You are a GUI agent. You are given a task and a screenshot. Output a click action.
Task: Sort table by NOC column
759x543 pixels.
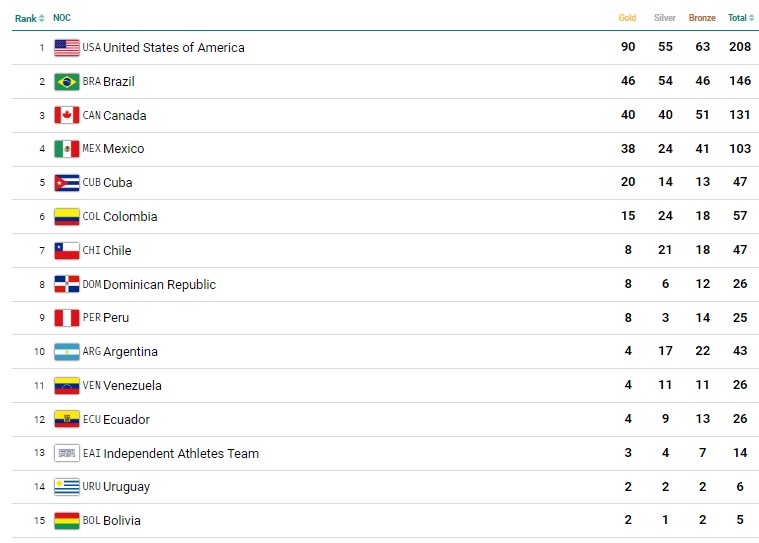point(62,18)
